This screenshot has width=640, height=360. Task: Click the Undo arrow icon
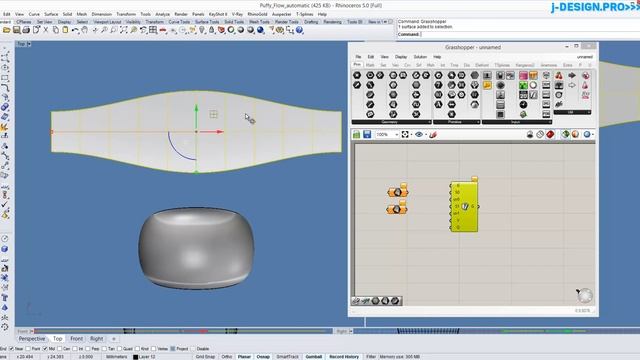coord(75,30)
